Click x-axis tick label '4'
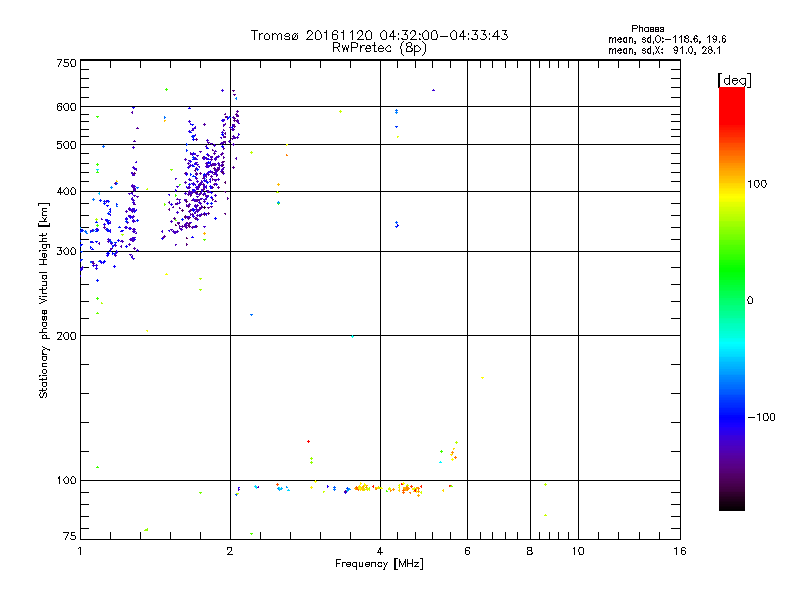Image resolution: width=800 pixels, height=600 pixels. [x=380, y=551]
